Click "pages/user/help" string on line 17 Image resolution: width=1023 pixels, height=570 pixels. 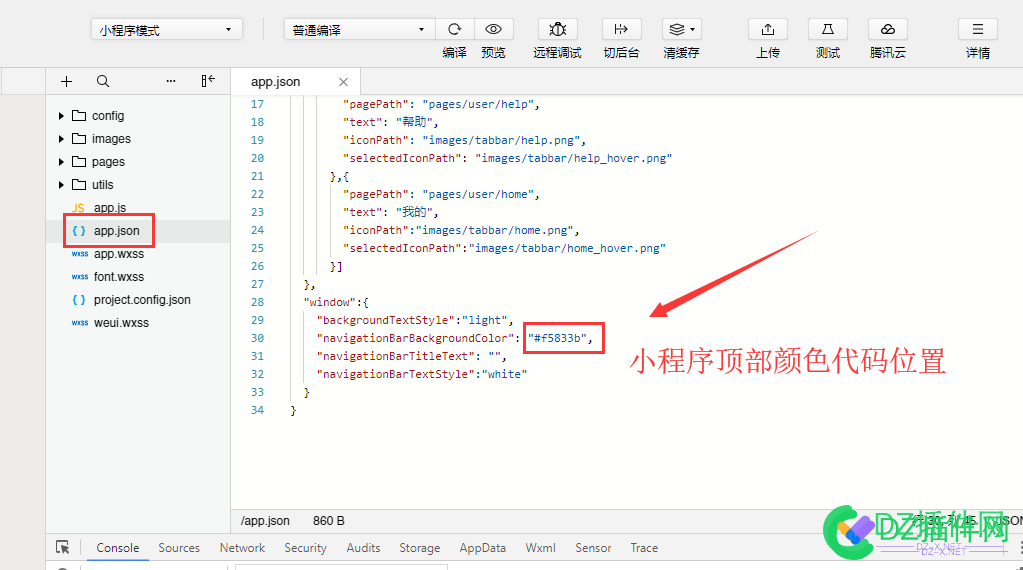(x=478, y=104)
